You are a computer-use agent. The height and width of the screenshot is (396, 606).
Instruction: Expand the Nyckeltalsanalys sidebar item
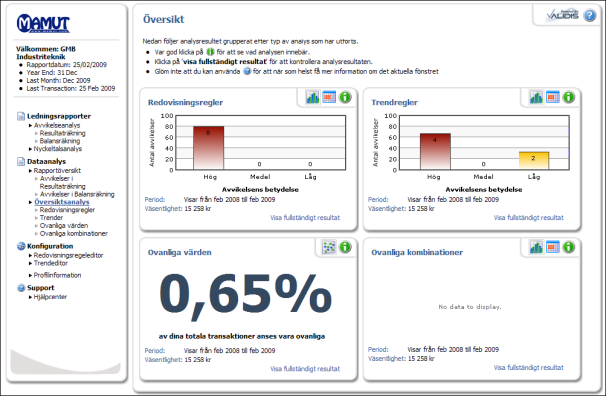58,149
